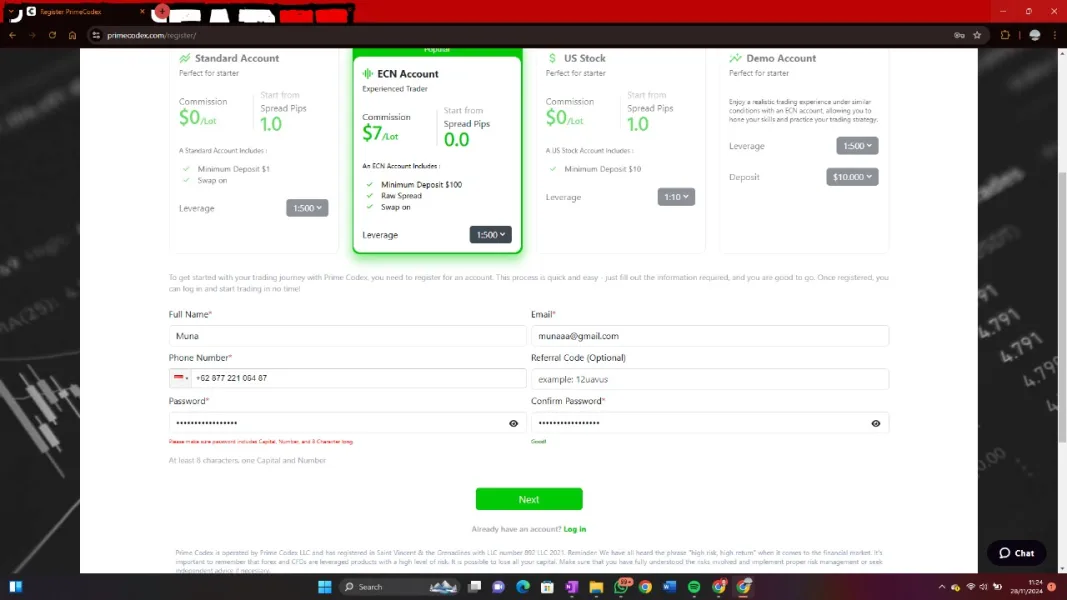The width and height of the screenshot is (1067, 600).
Task: Open Microsoft Word from the taskbar
Action: coord(670,586)
